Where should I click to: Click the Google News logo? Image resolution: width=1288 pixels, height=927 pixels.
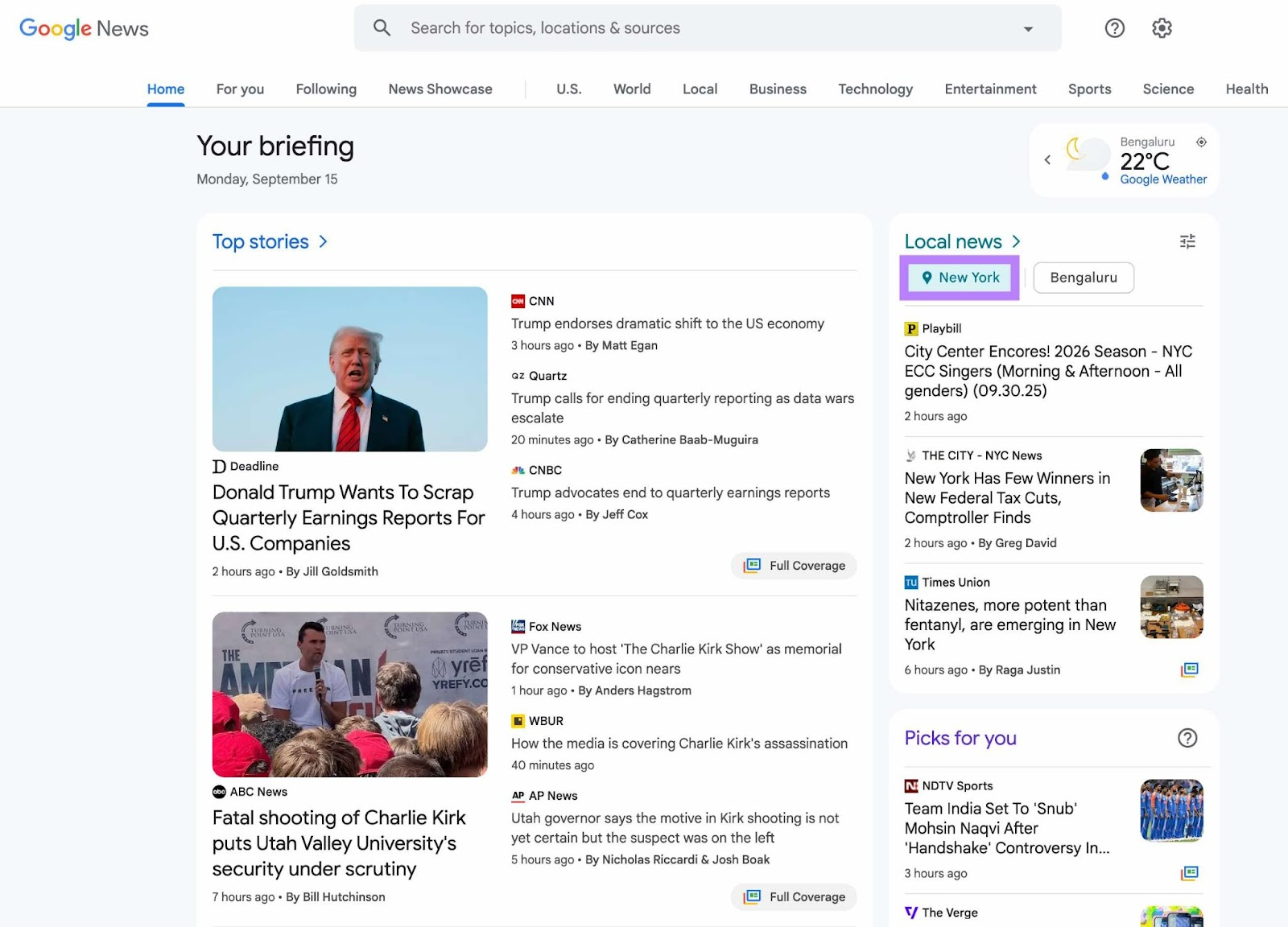[x=83, y=28]
